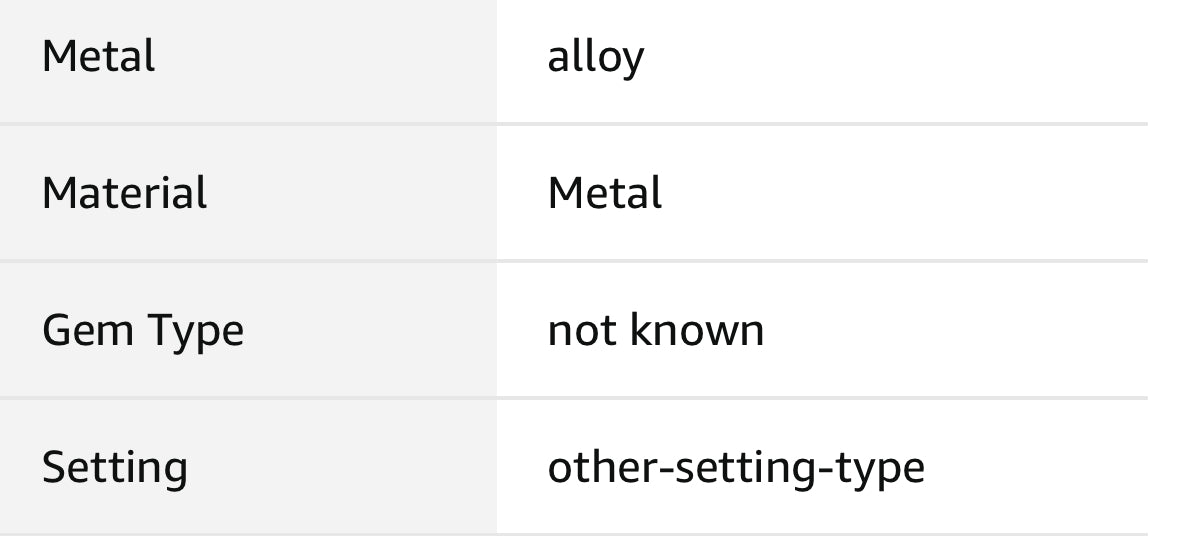This screenshot has height=542, width=1190.
Task: Click the Setting row label
Action: pyautogui.click(x=114, y=468)
